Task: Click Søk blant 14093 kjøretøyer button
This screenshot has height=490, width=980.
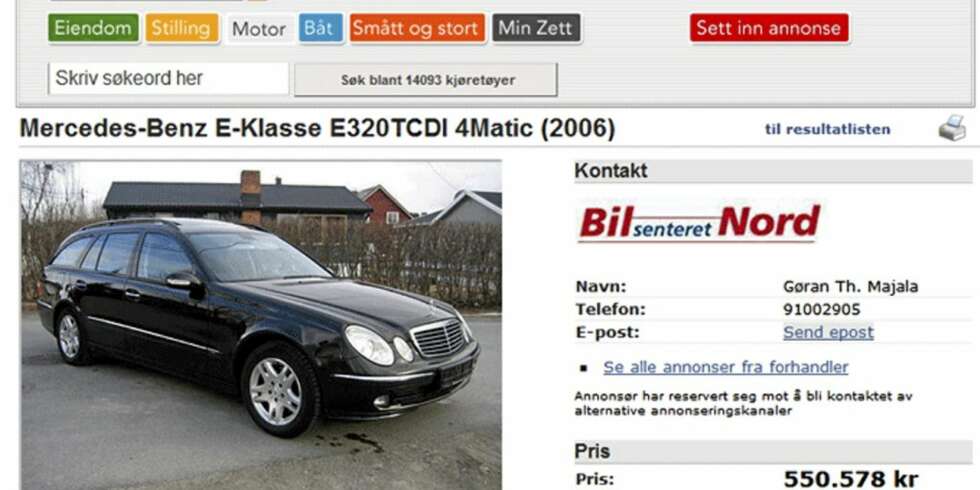Action: click(426, 80)
